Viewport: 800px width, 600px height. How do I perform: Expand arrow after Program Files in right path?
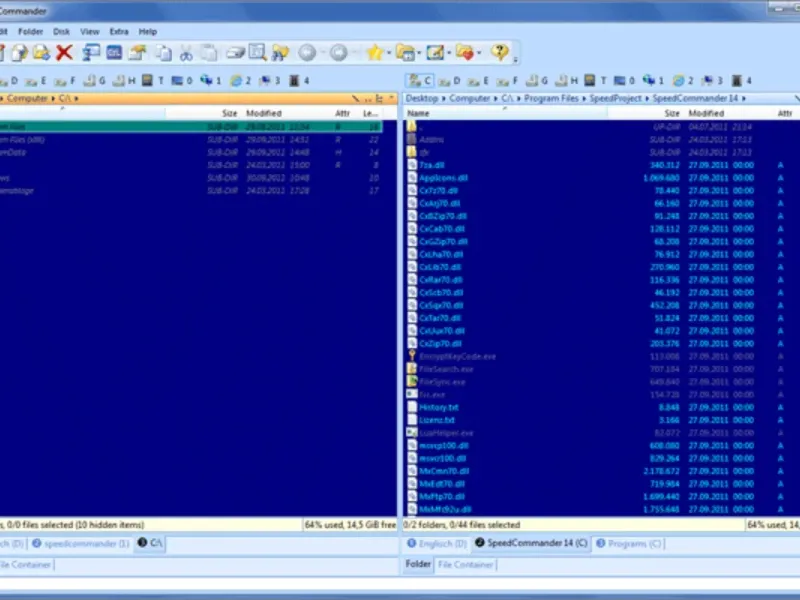(585, 98)
